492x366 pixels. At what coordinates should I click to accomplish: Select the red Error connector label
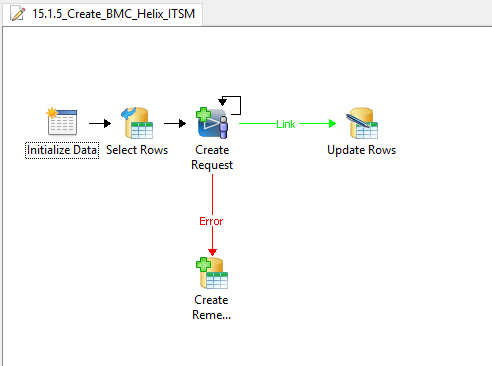tap(211, 221)
